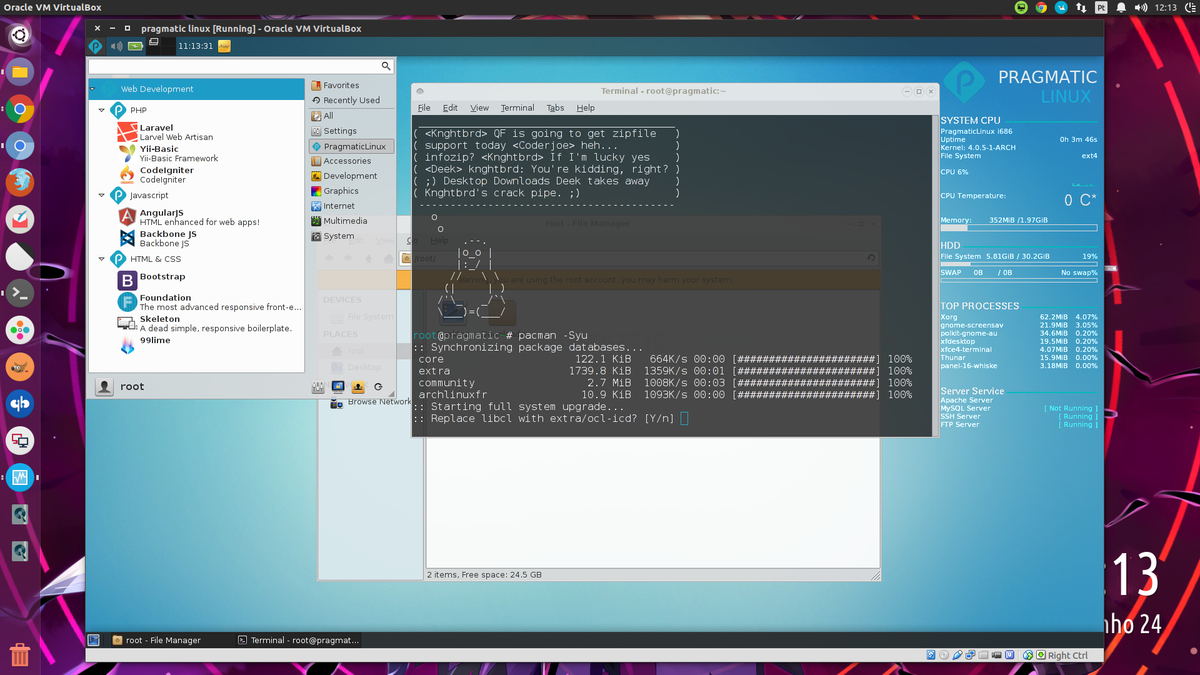This screenshot has height=675, width=1200.
Task: Launch the Yii-Basic Framework entry
Action: [x=168, y=153]
